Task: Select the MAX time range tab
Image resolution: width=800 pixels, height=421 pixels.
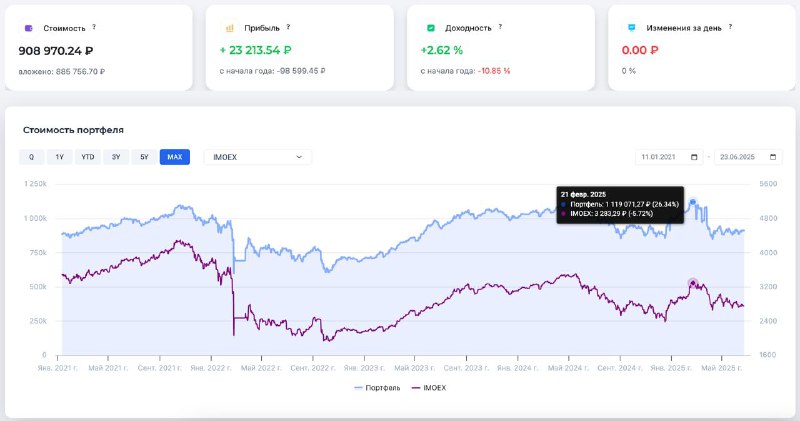Action: [175, 157]
